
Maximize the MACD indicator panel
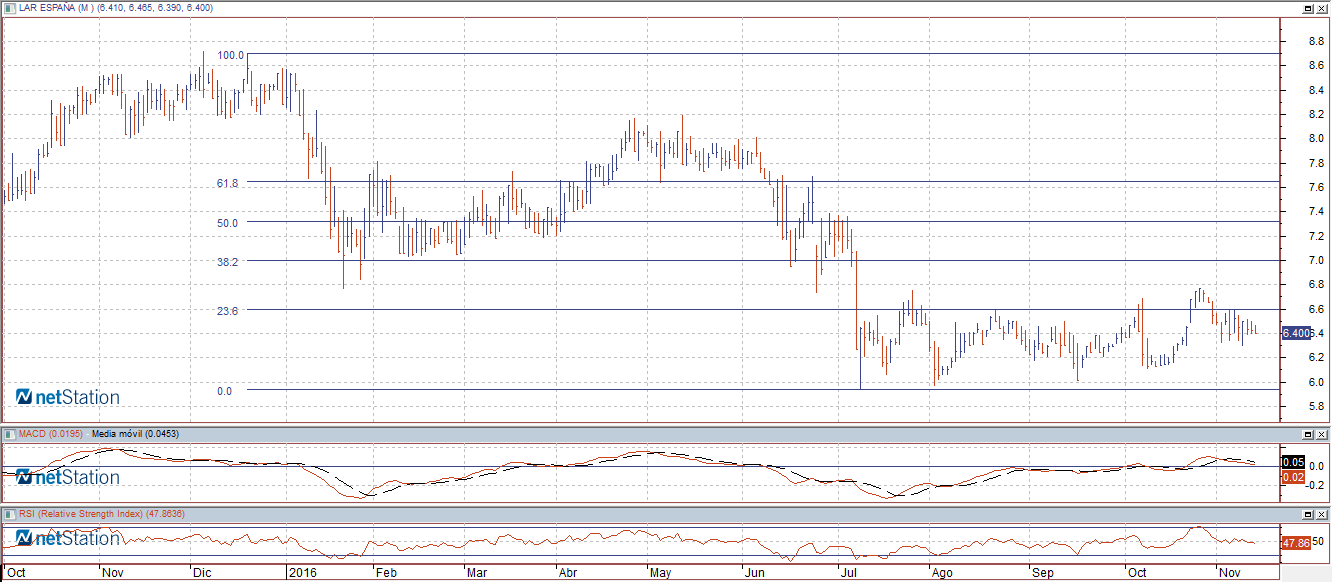1308,434
